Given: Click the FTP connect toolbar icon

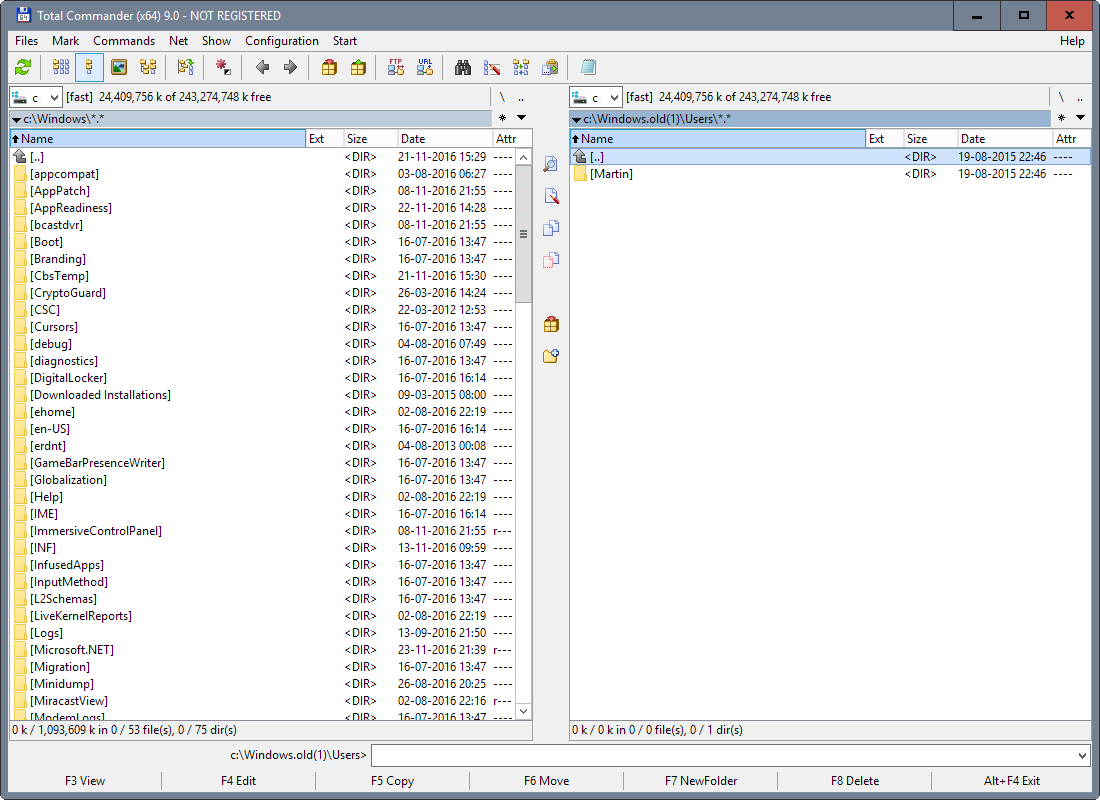Looking at the screenshot, I should (x=396, y=67).
